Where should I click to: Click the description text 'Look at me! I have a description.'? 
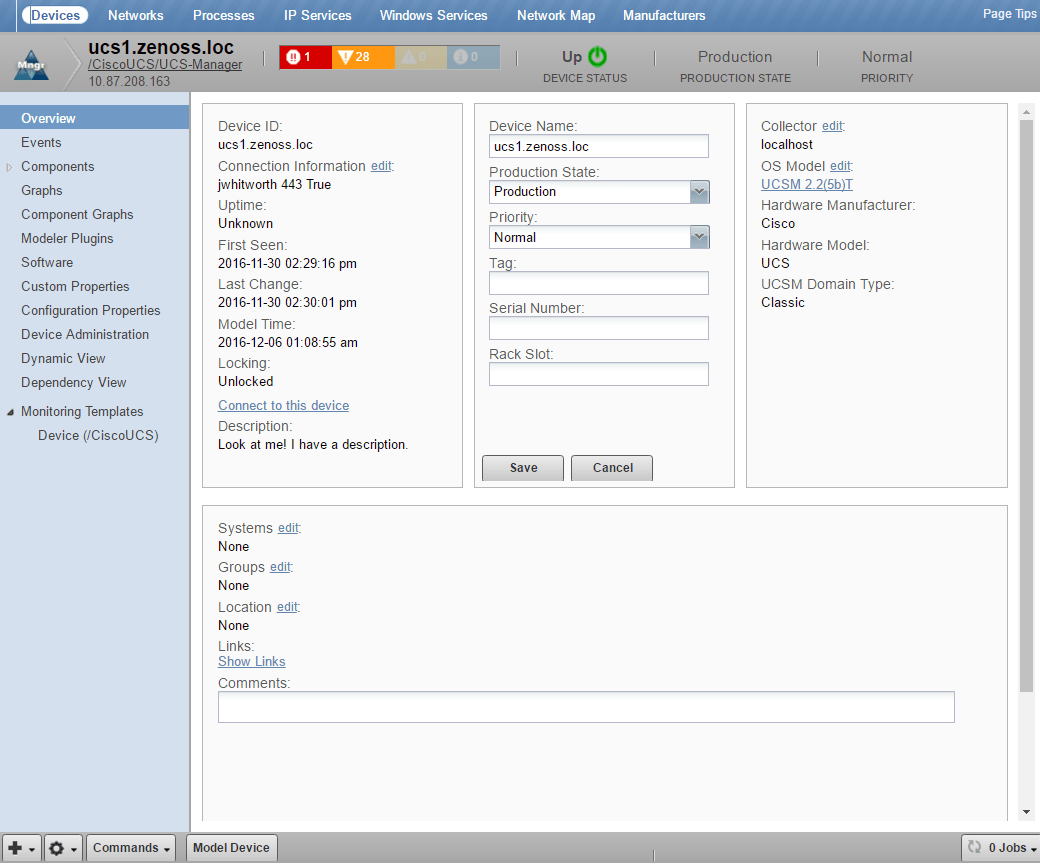(x=313, y=444)
